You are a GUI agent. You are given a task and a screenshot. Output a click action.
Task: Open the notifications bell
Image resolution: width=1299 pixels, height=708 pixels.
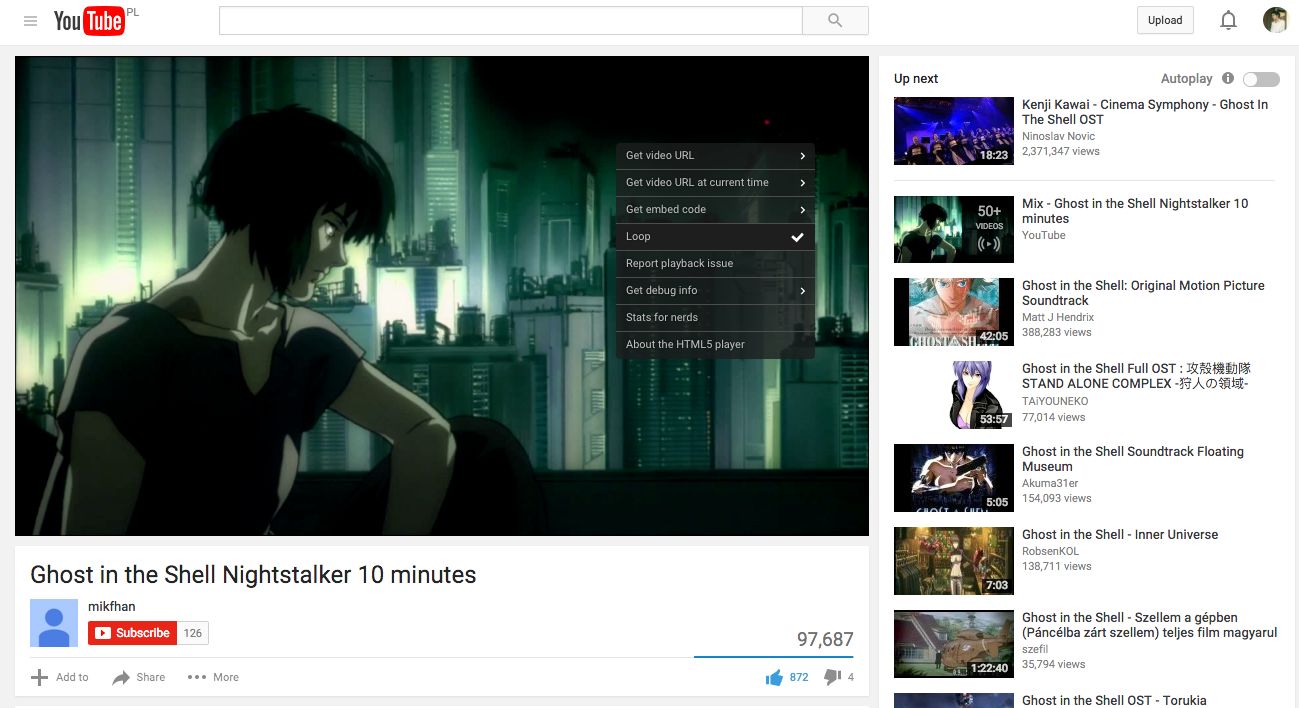pos(1228,20)
